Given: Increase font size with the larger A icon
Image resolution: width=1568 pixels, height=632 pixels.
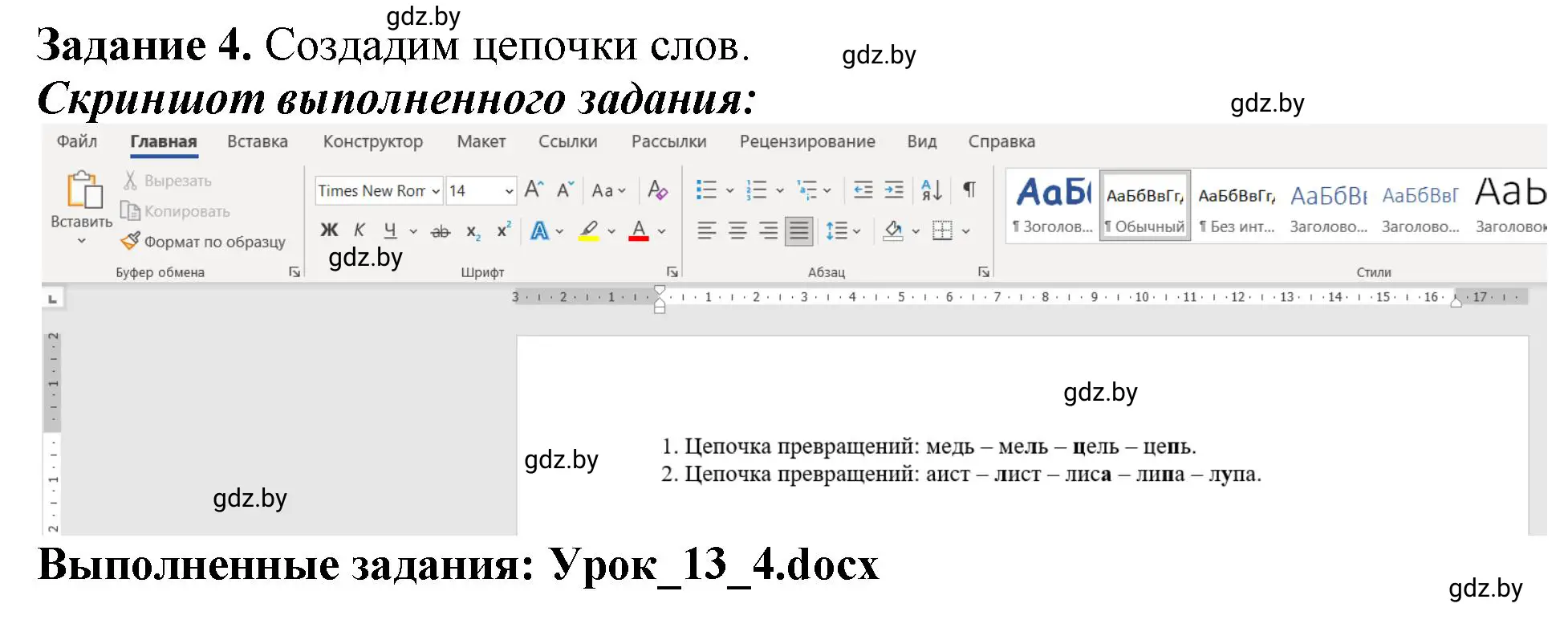Looking at the screenshot, I should pyautogui.click(x=534, y=190).
